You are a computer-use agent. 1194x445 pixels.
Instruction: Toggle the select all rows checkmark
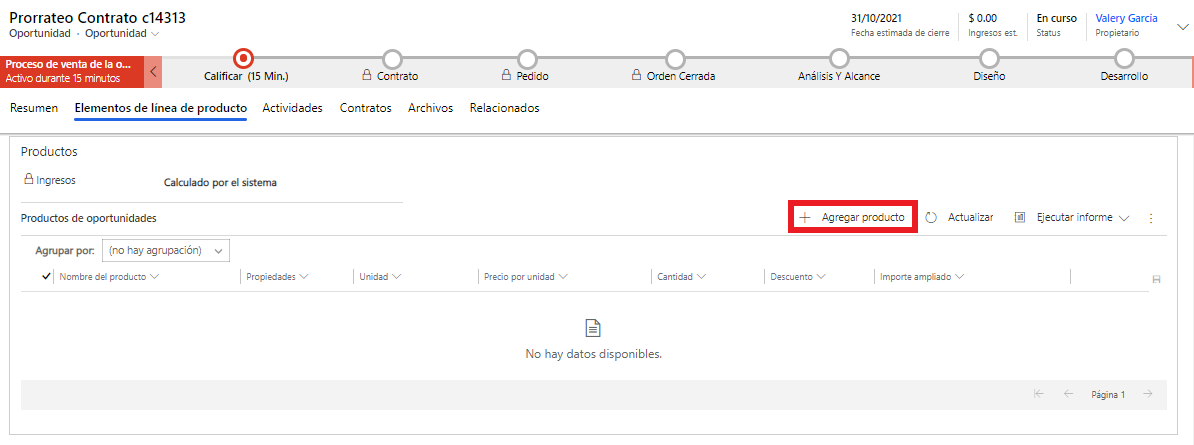click(46, 276)
